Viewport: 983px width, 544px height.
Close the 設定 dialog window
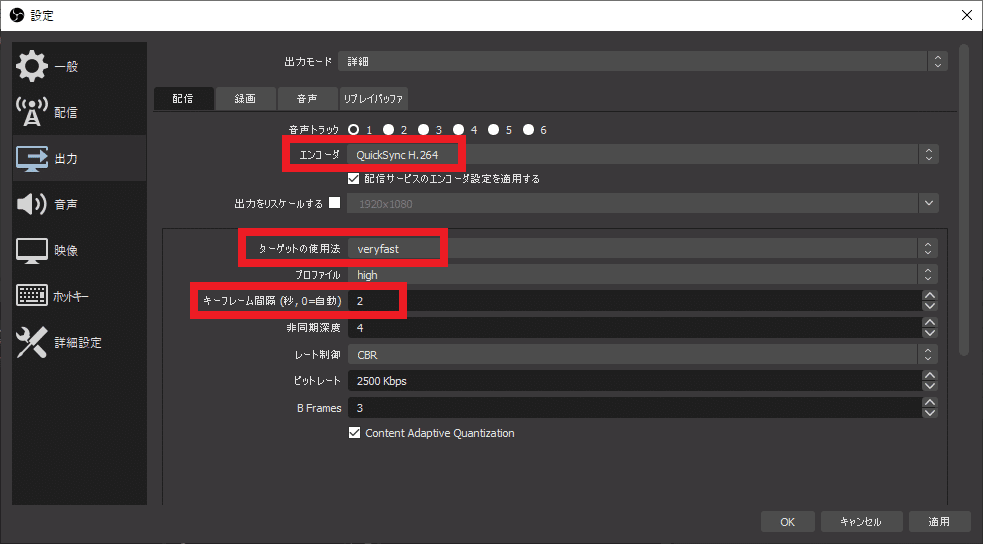(x=967, y=15)
